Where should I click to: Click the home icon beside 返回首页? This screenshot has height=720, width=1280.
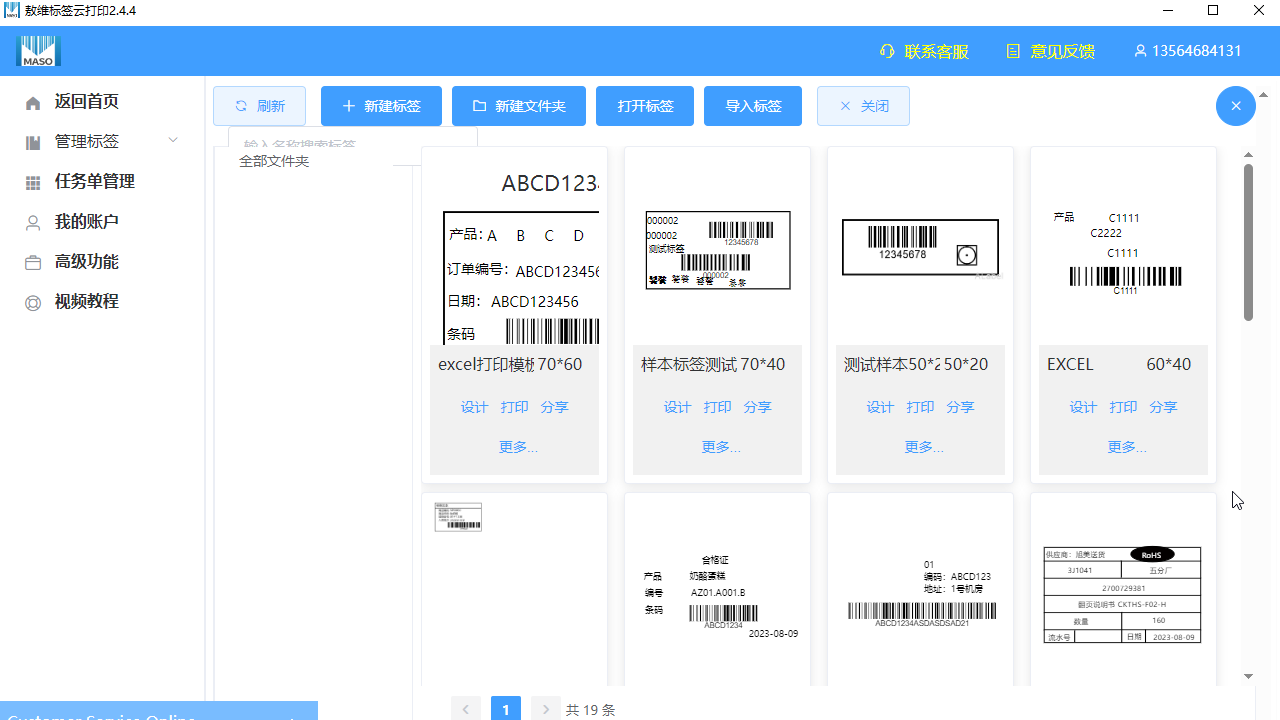pos(33,103)
